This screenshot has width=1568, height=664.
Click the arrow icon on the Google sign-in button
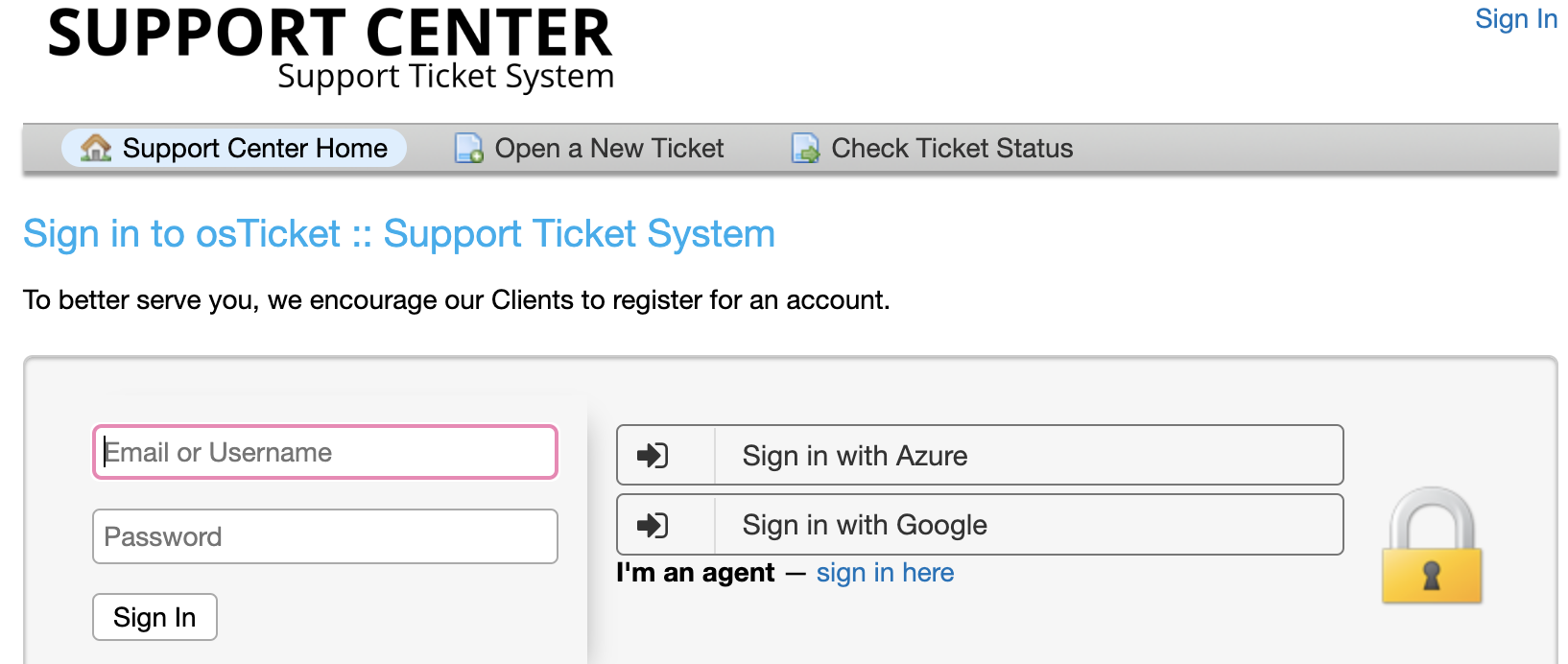653,524
